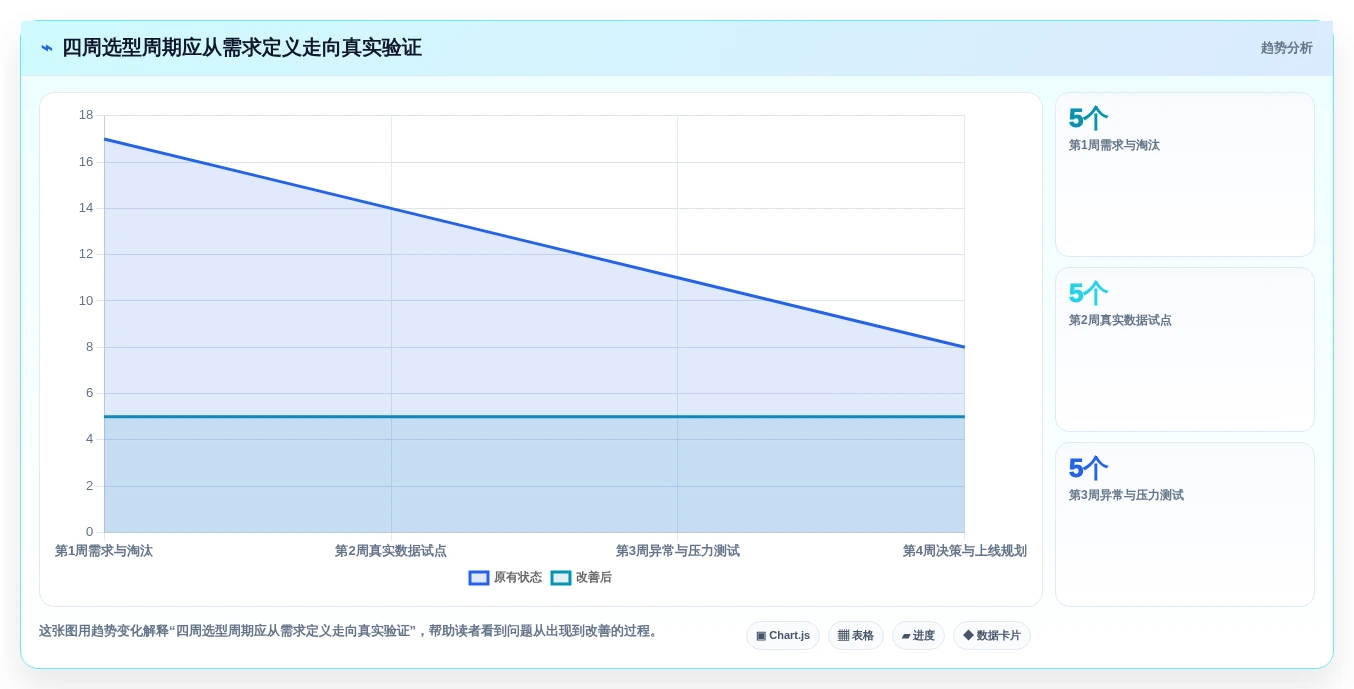Click the 趋势分析 label in header
The height and width of the screenshot is (689, 1354).
[1286, 48]
